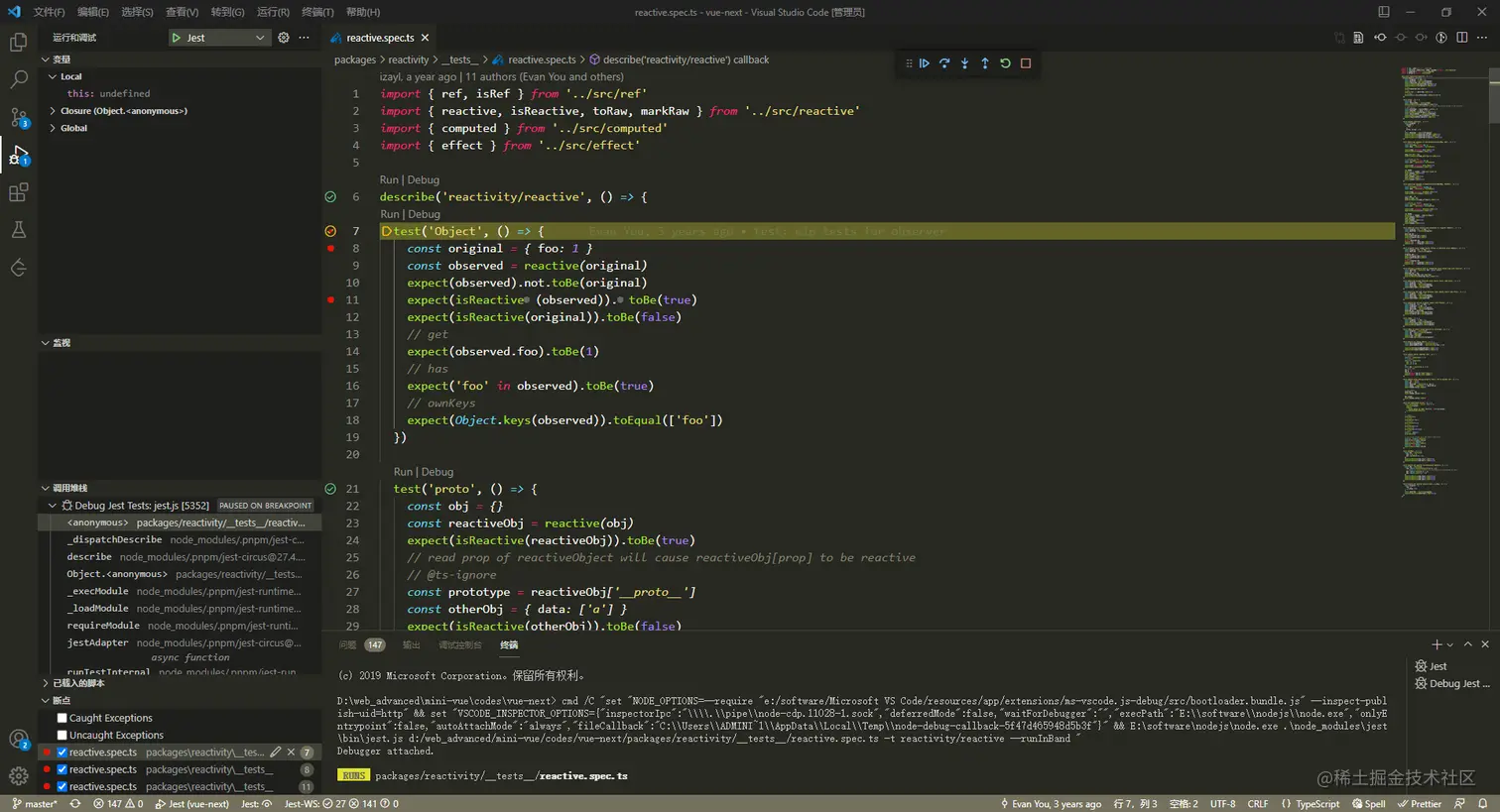The height and width of the screenshot is (812, 1500).
Task: Open the debug sidebar more actions menu
Action: (304, 38)
